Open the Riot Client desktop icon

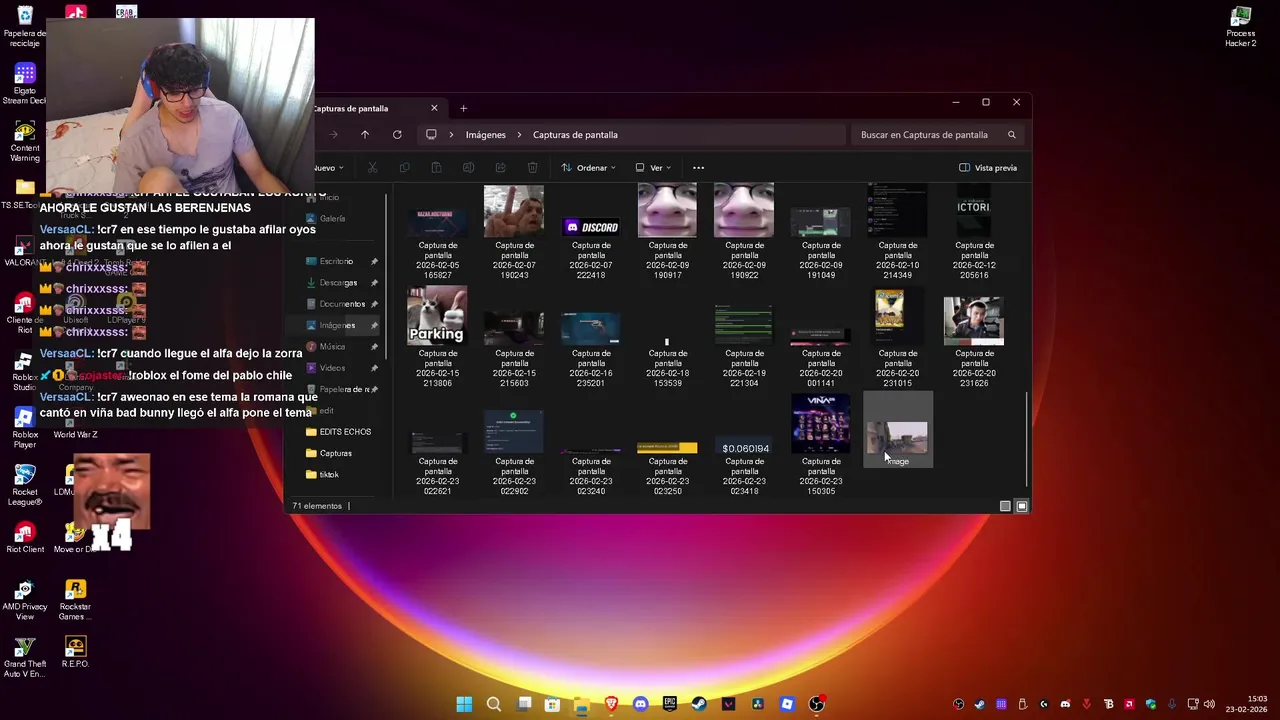click(25, 537)
